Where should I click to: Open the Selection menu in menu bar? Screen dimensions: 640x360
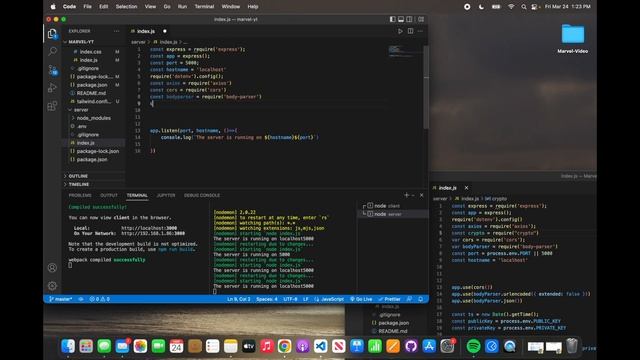(127, 7)
